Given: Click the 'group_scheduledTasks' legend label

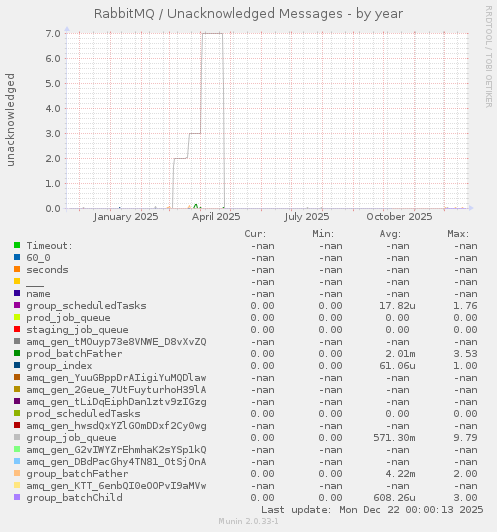Looking at the screenshot, I should click(86, 306).
